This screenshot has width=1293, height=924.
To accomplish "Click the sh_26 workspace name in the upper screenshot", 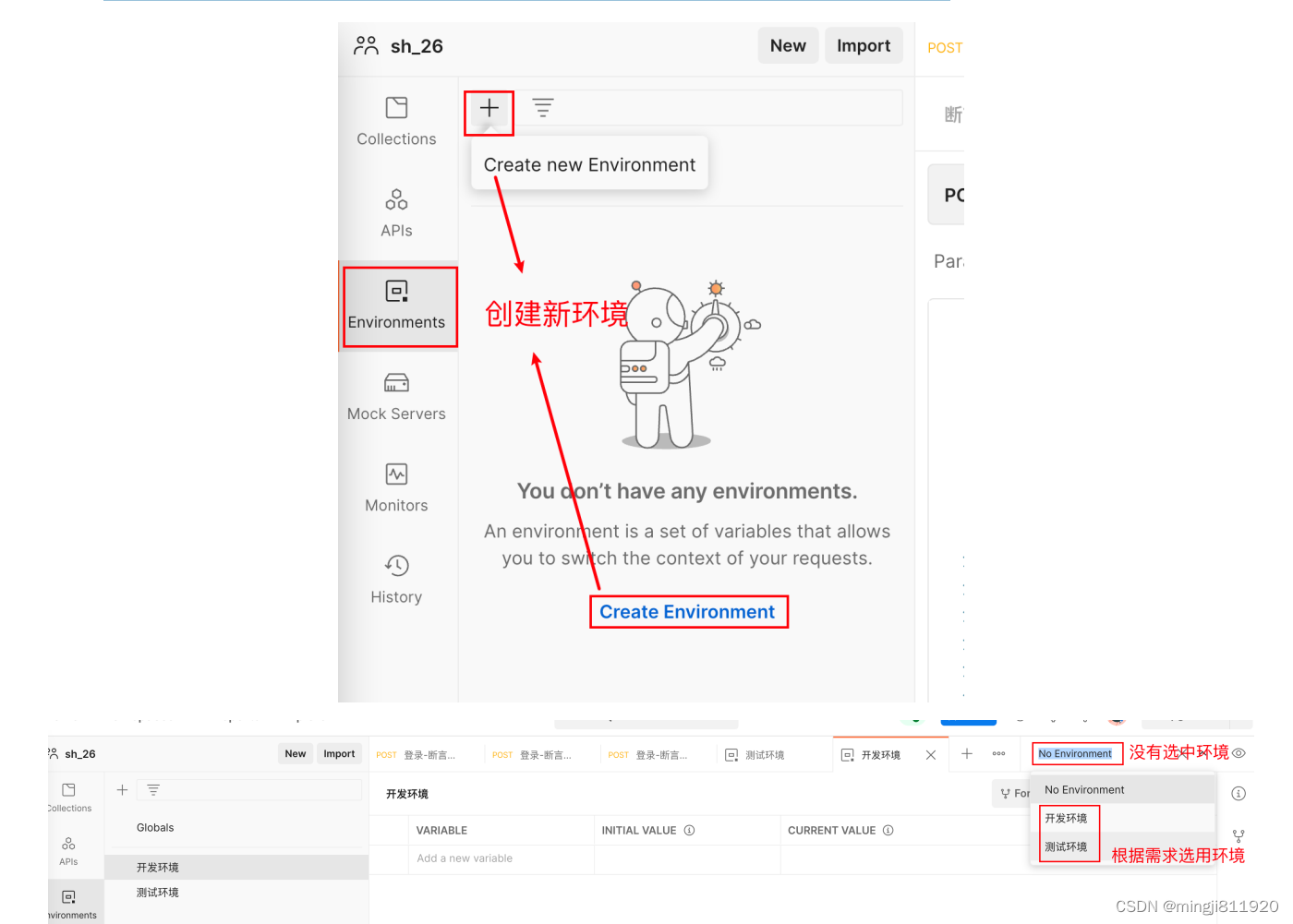I will [417, 46].
